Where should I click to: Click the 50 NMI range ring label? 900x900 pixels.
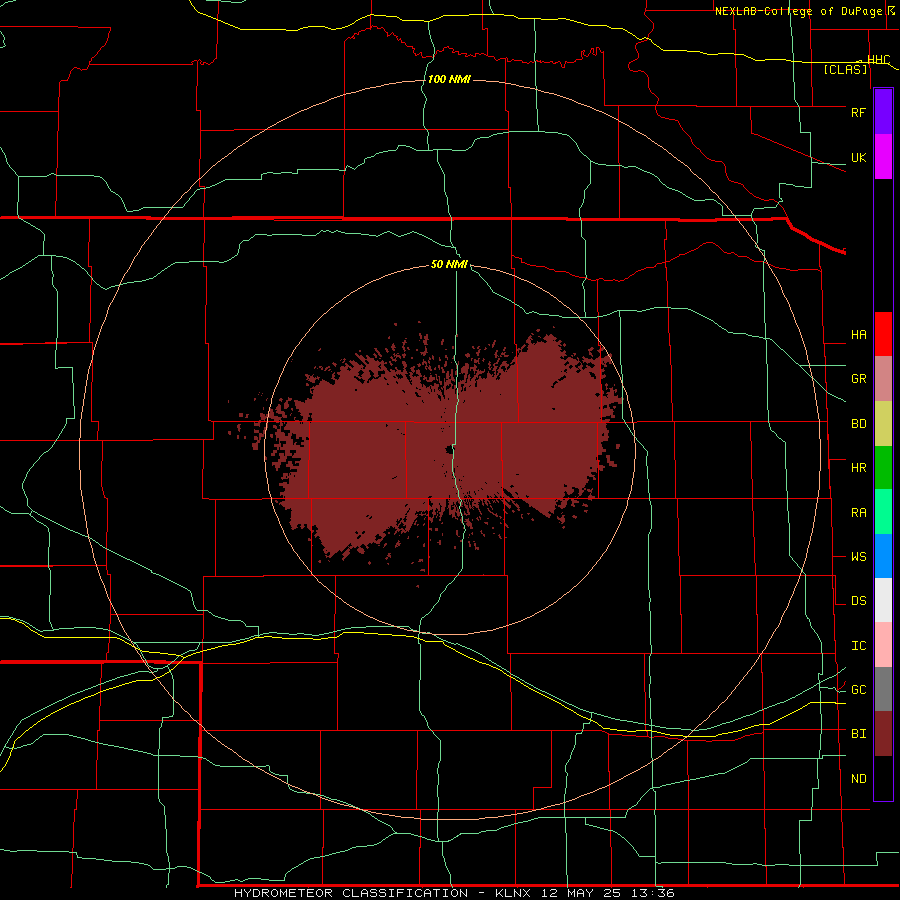(x=449, y=264)
